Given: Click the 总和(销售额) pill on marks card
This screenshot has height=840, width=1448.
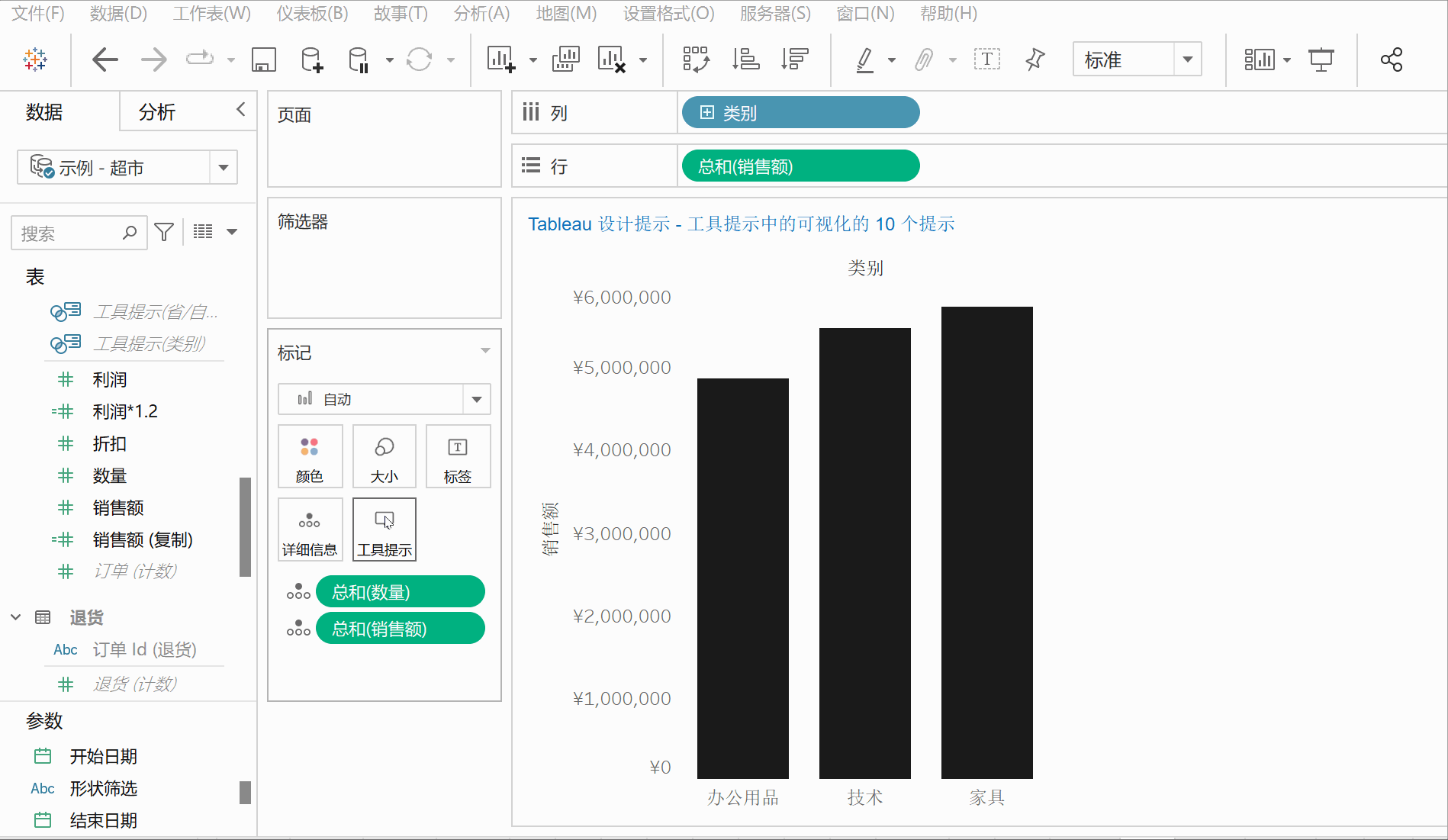Looking at the screenshot, I should (401, 629).
